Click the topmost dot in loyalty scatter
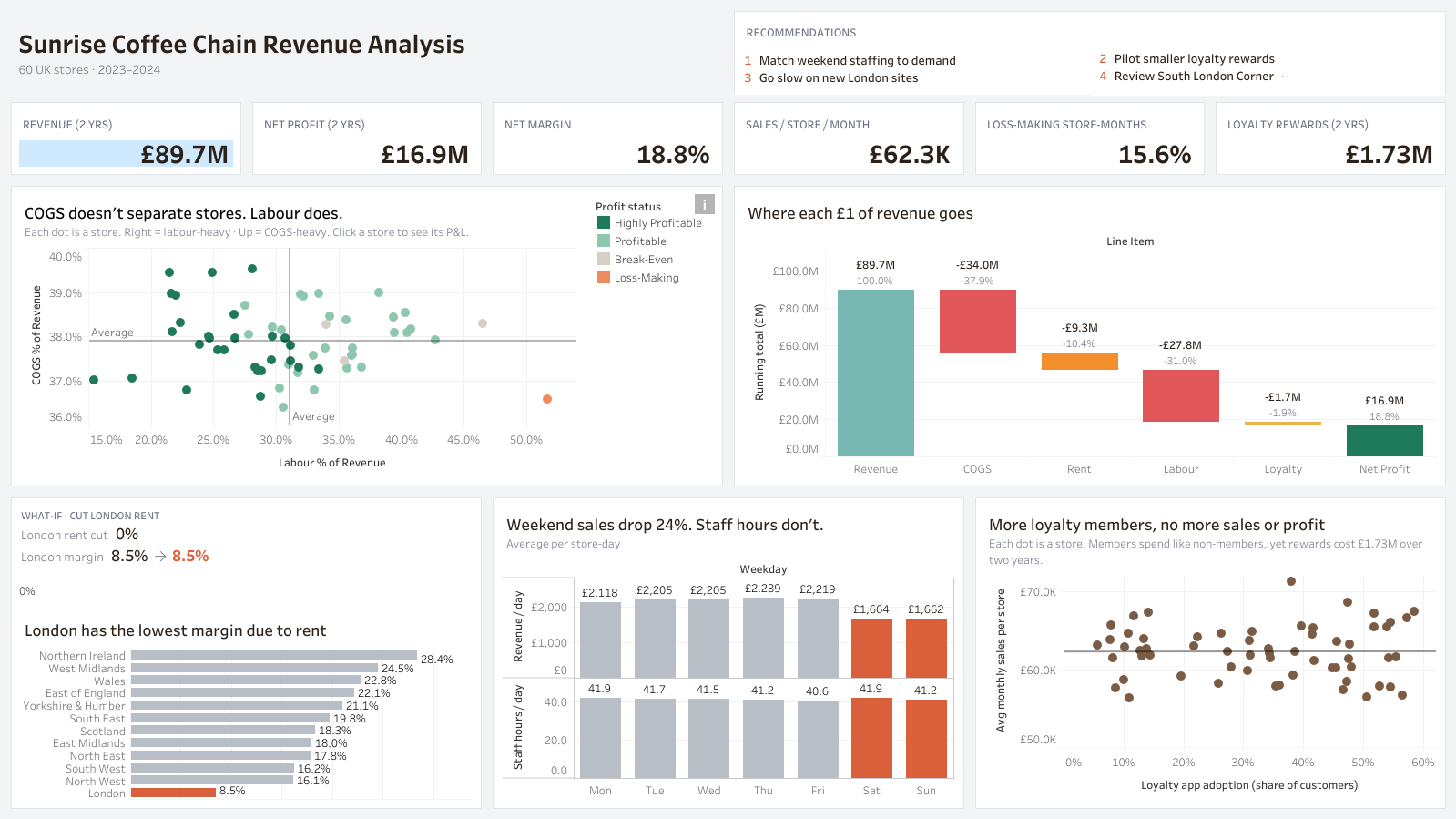Image resolution: width=1456 pixels, height=819 pixels. click(x=1291, y=581)
